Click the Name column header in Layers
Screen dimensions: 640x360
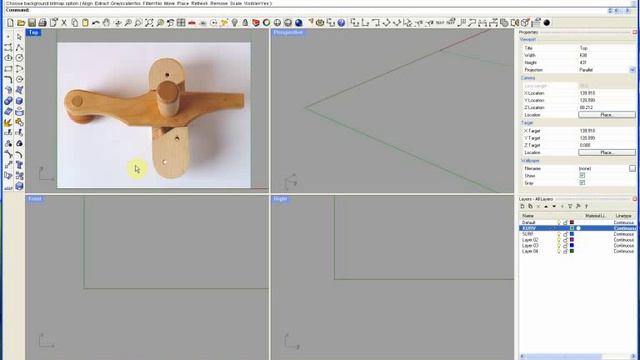click(528, 216)
